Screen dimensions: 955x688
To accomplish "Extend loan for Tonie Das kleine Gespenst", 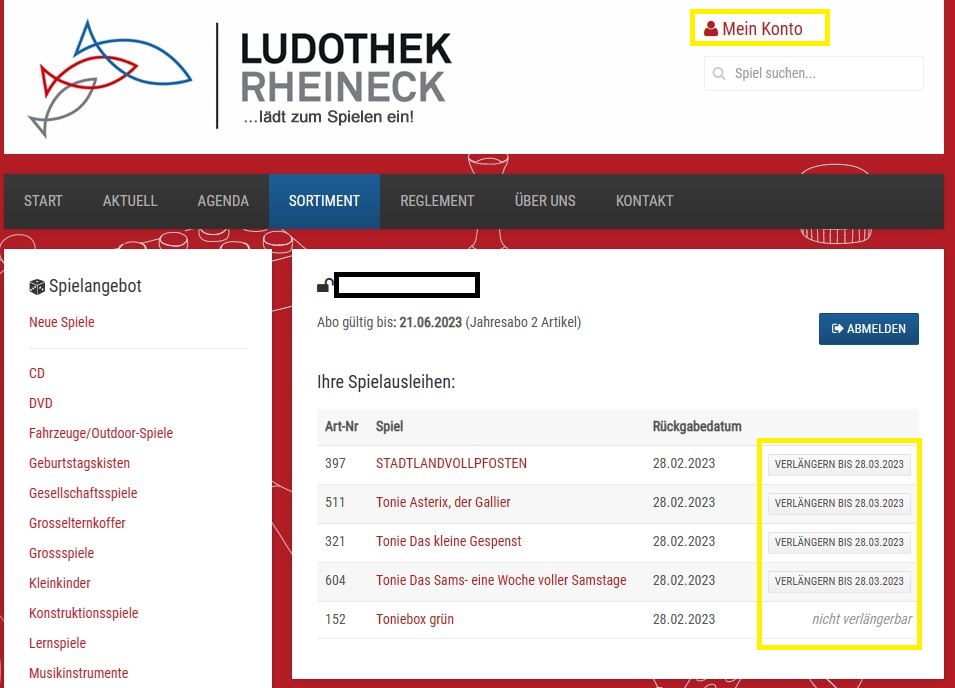I will point(839,542).
